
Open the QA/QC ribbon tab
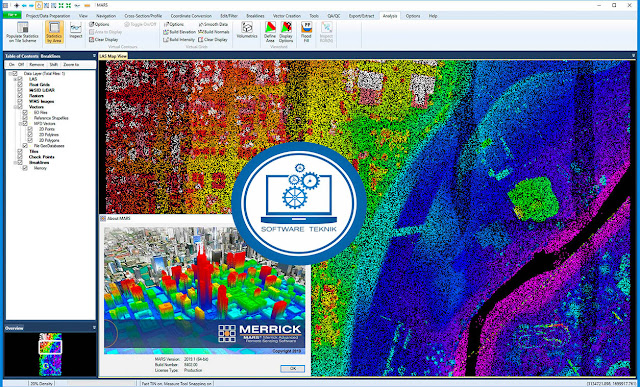pos(333,16)
